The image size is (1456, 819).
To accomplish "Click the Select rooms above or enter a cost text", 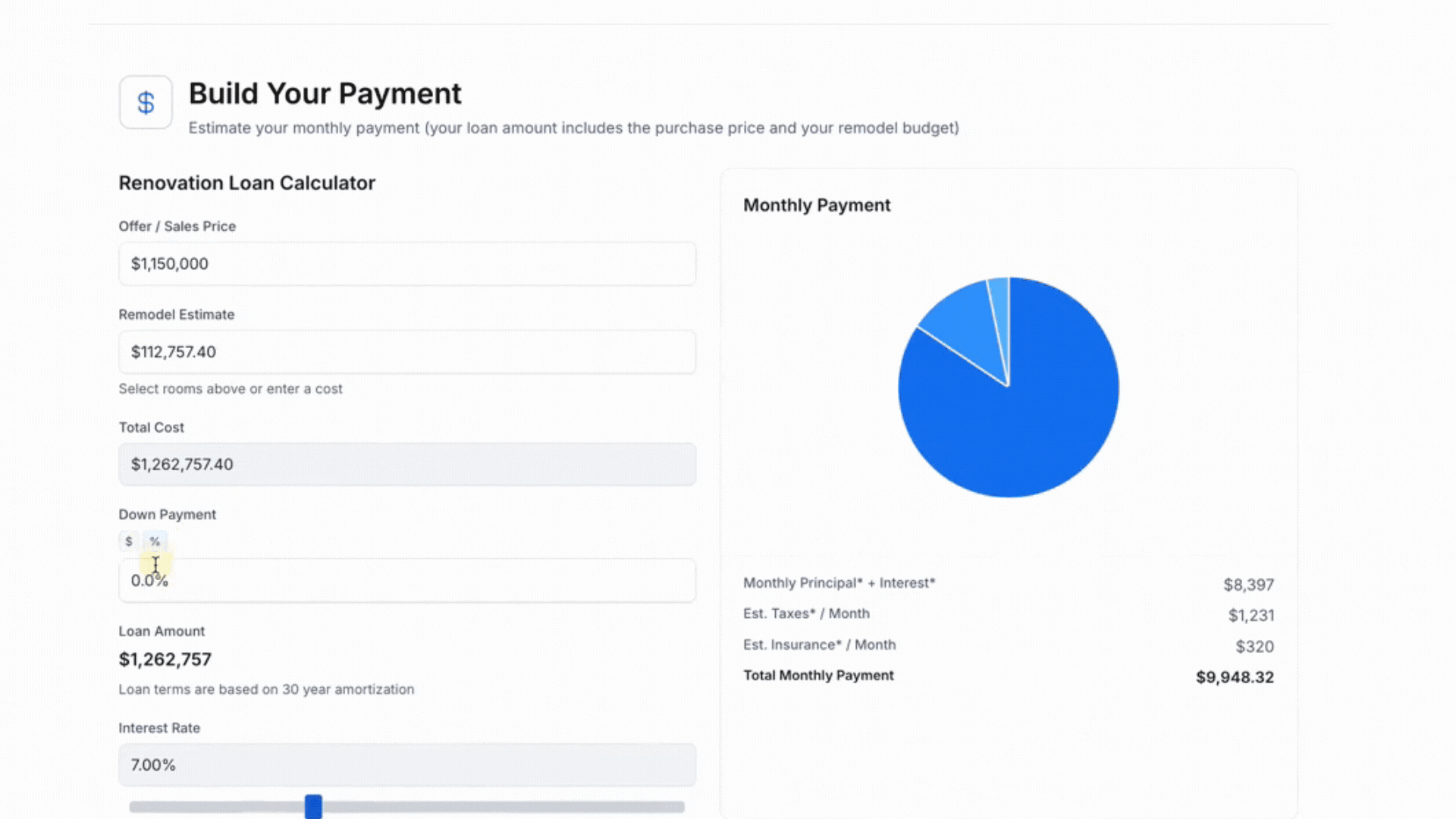I will click(231, 388).
